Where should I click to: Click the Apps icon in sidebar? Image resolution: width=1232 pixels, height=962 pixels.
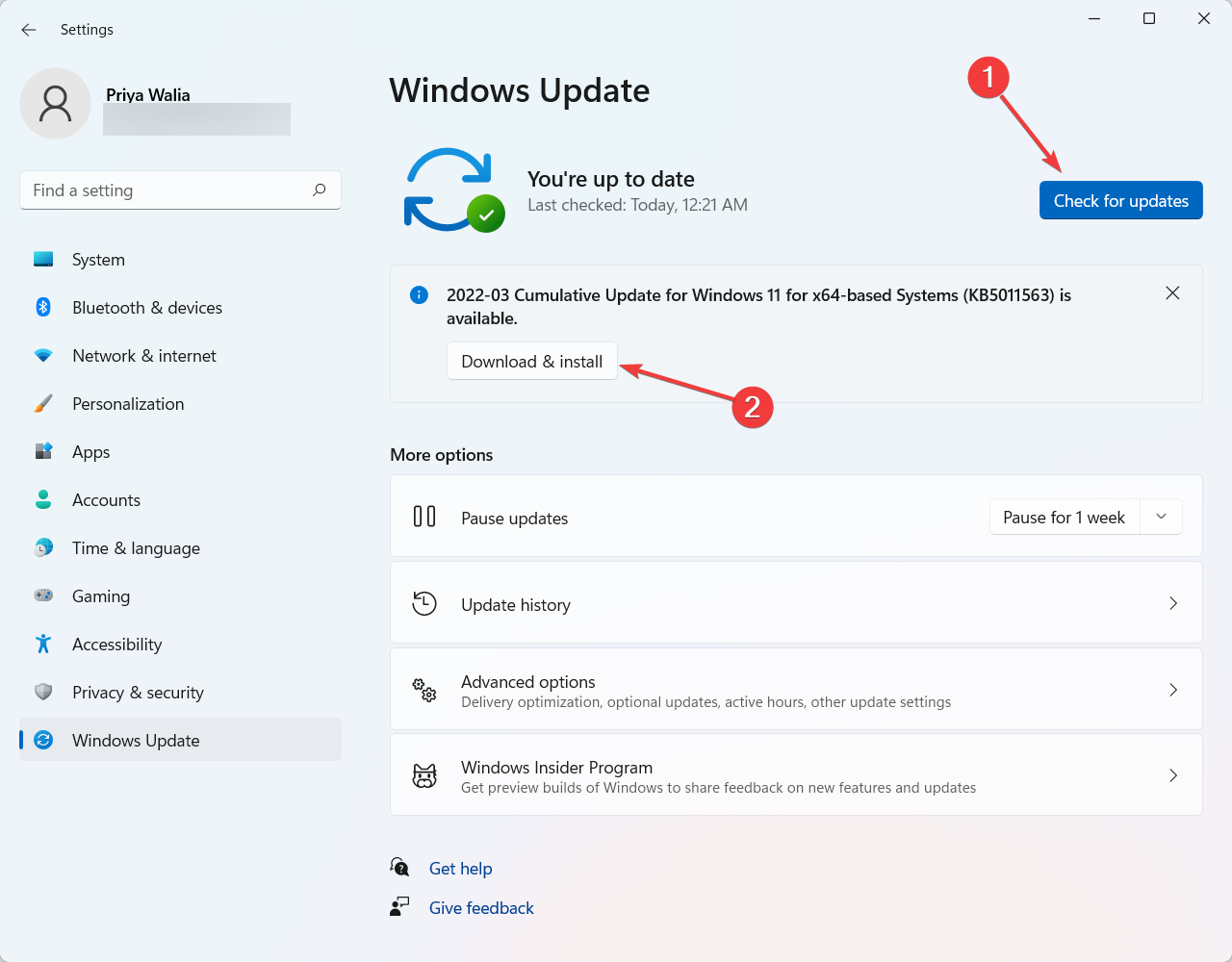[43, 451]
